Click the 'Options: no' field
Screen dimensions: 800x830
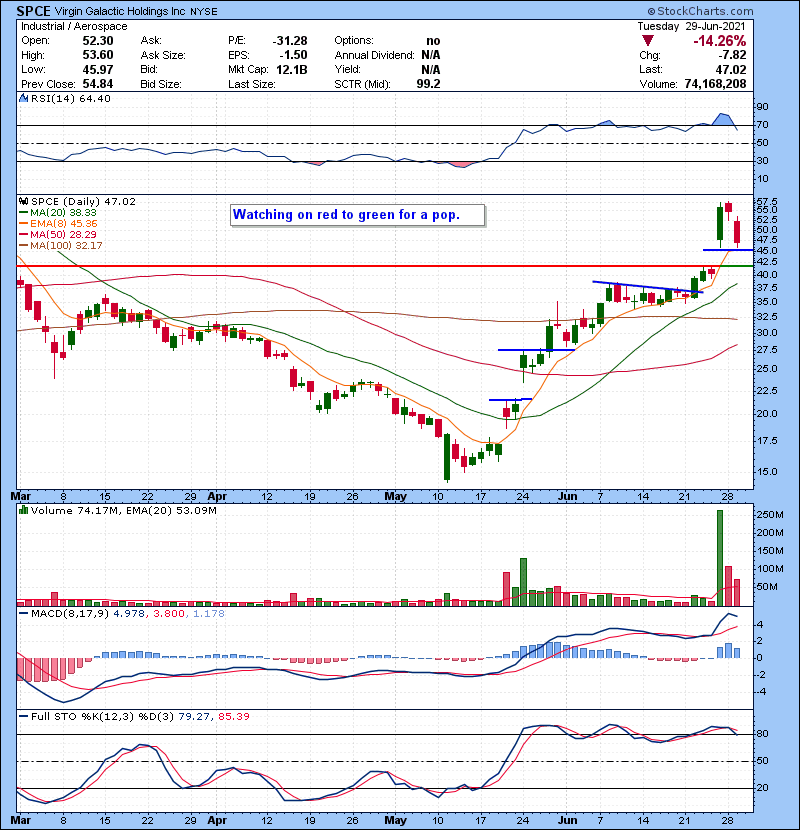(387, 41)
